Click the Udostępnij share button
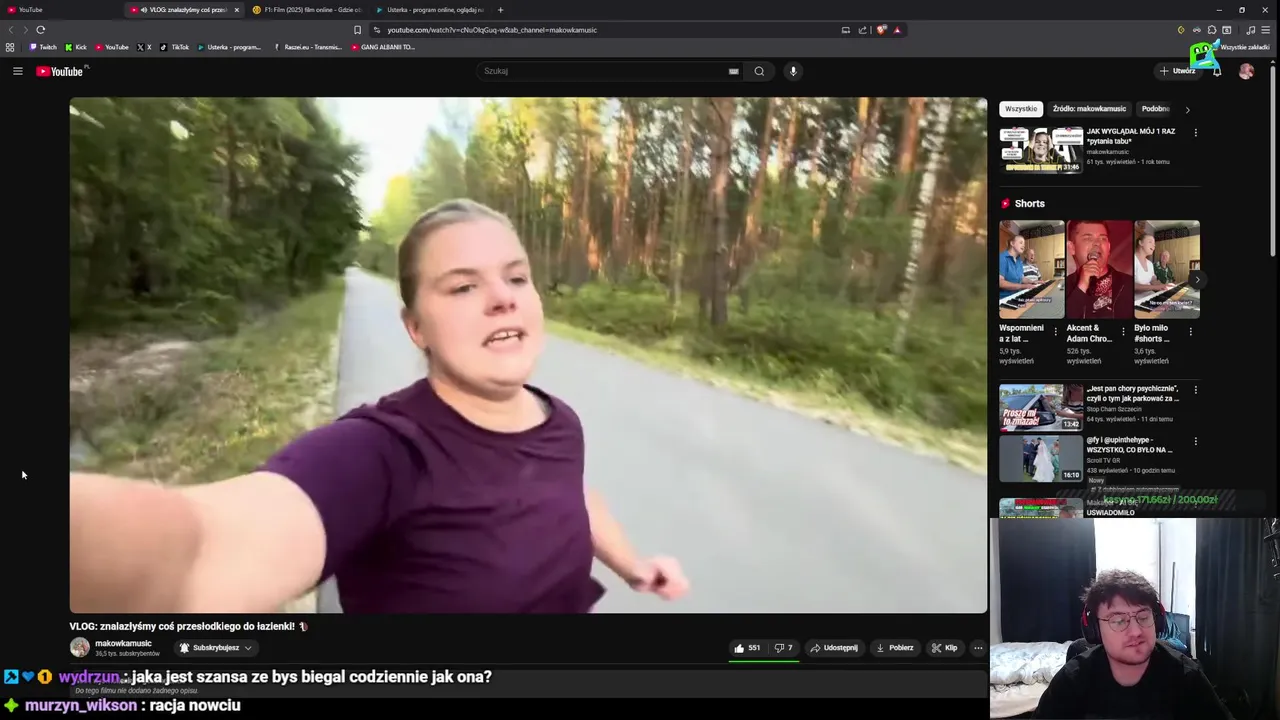The image size is (1280, 720). (x=834, y=648)
